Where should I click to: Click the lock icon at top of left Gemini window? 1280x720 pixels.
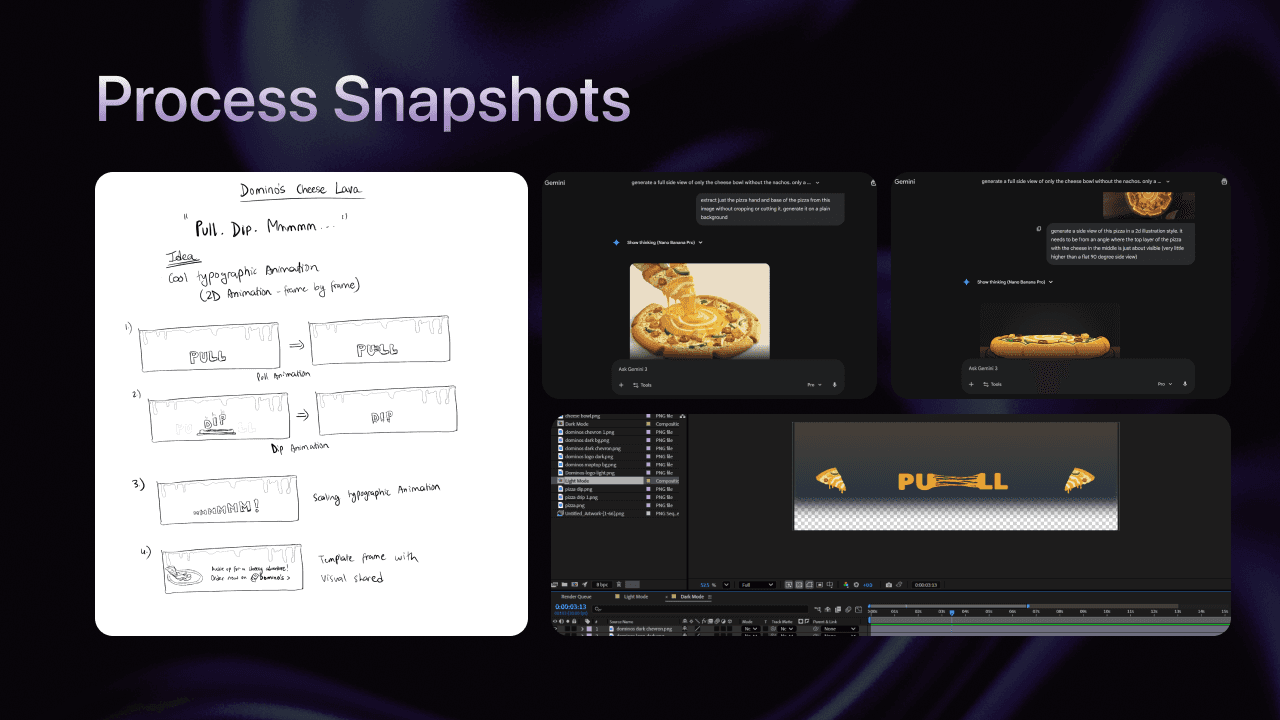[x=873, y=182]
